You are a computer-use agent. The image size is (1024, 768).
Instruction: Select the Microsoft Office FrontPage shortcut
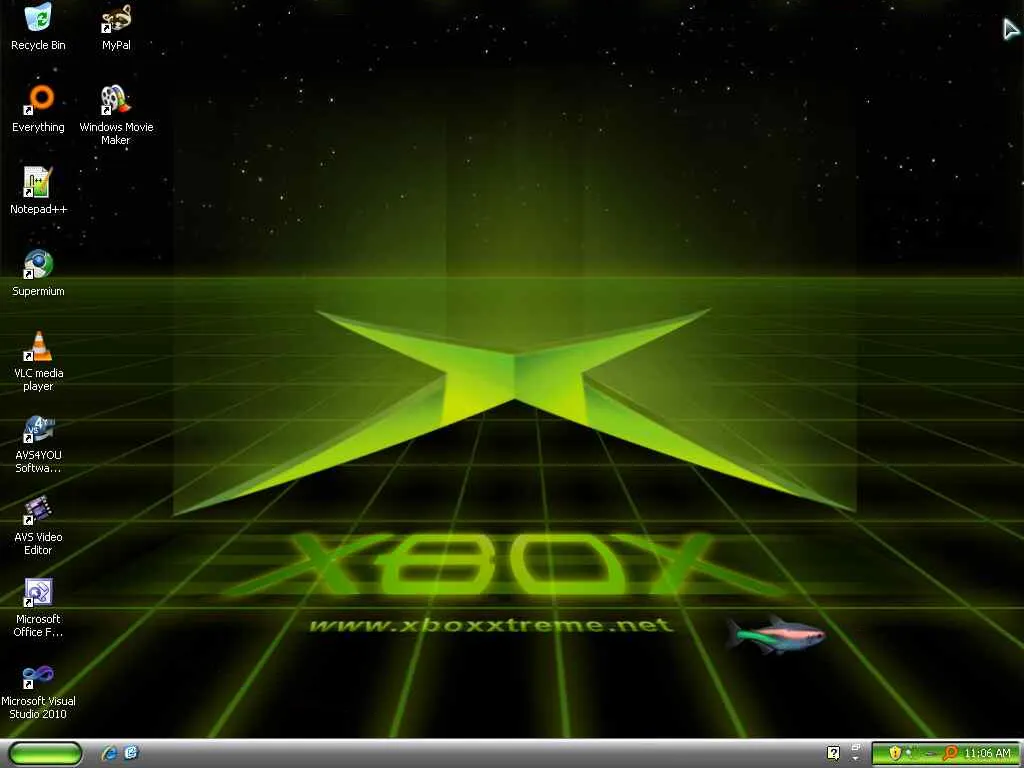(x=39, y=608)
